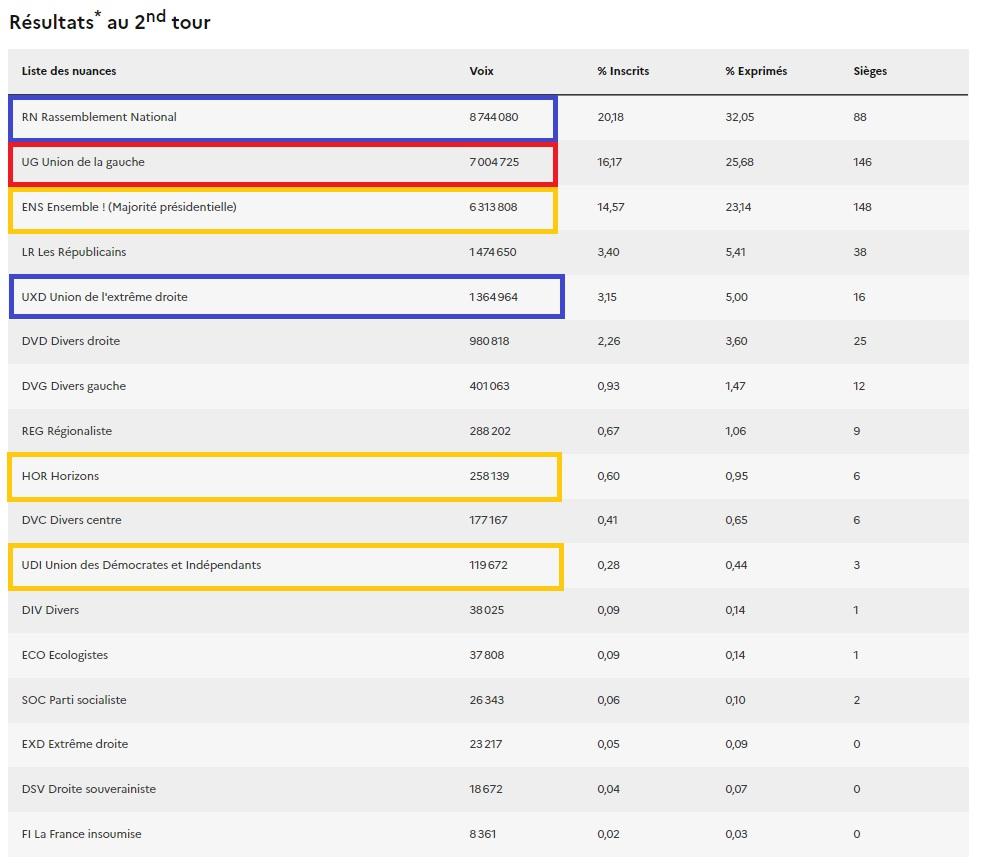
Task: Select the "FI La France insoumise" label
Action: pyautogui.click(x=81, y=835)
